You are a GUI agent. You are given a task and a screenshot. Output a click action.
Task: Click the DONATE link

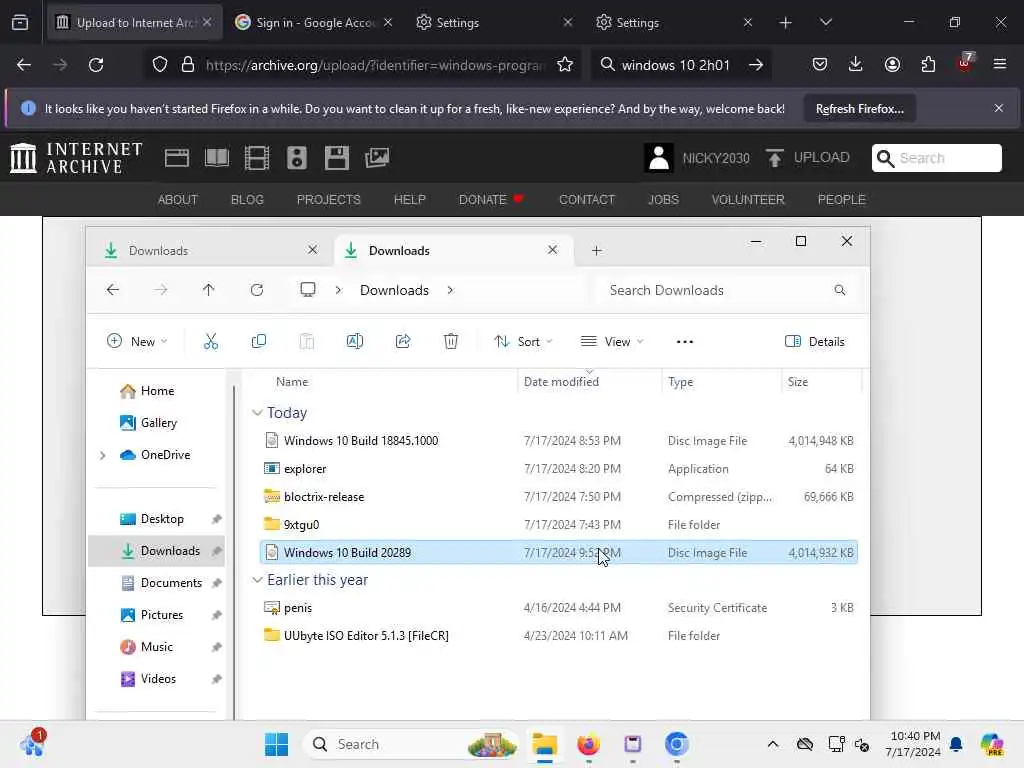(x=490, y=200)
